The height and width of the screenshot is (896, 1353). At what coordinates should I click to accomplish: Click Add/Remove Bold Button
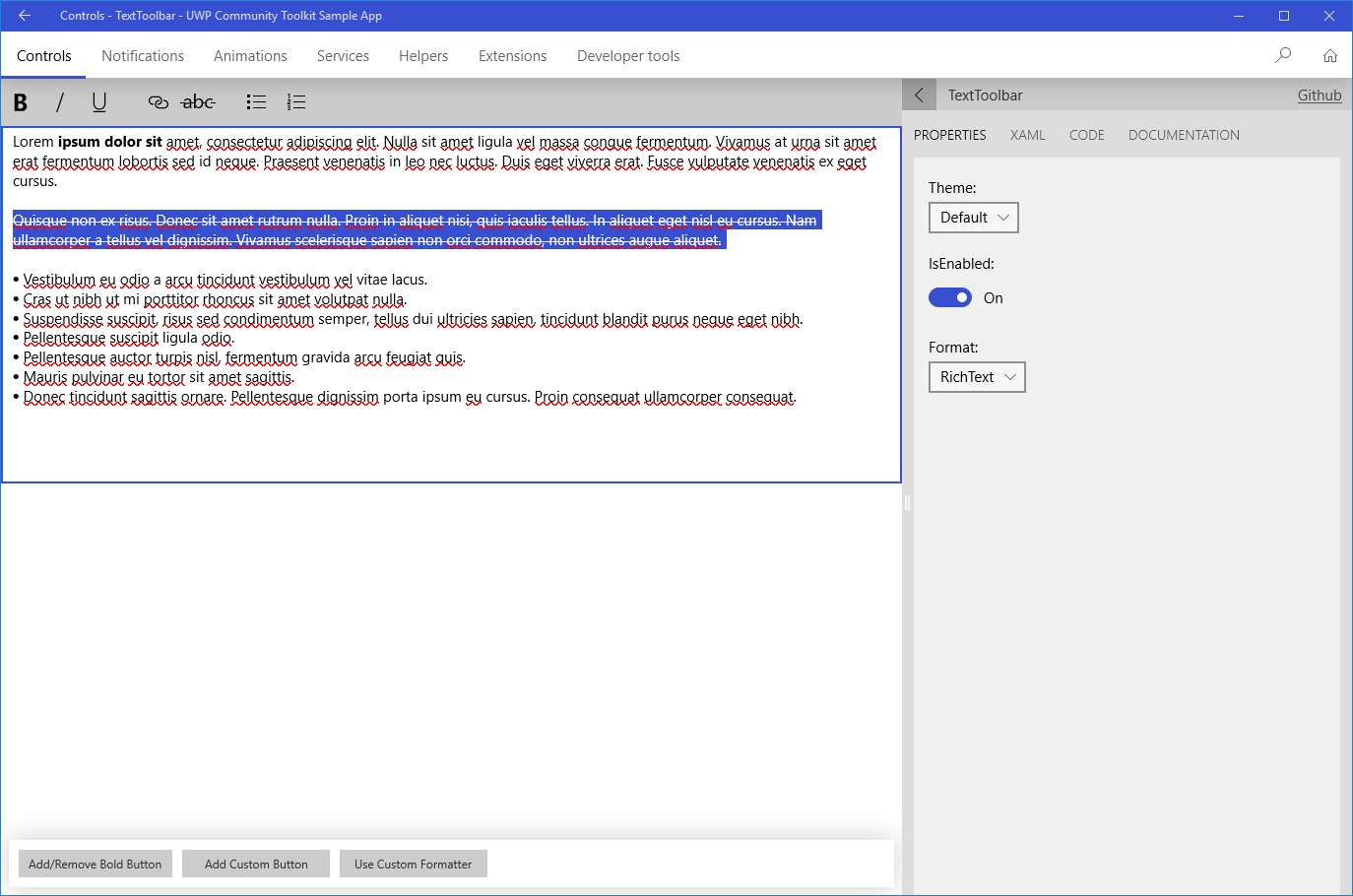[96, 864]
